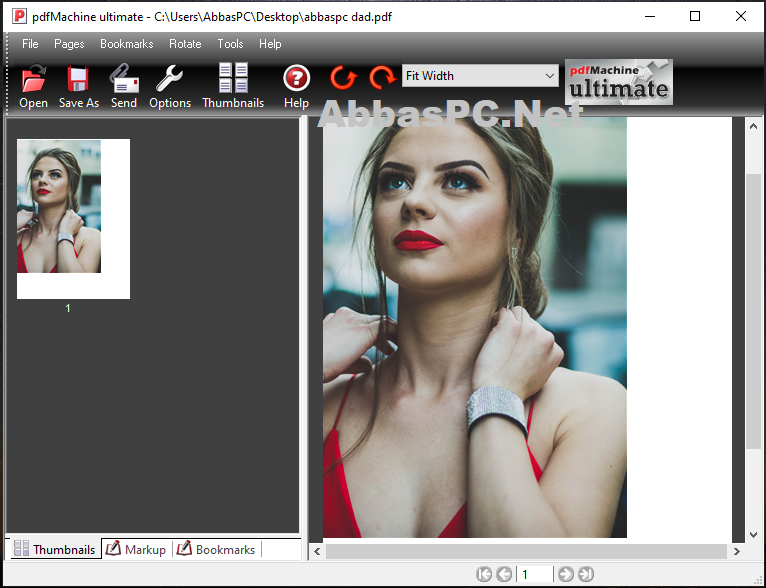Viewport: 766px width, 588px height.
Task: Open the Fit Width zoom dropdown
Action: (x=480, y=76)
